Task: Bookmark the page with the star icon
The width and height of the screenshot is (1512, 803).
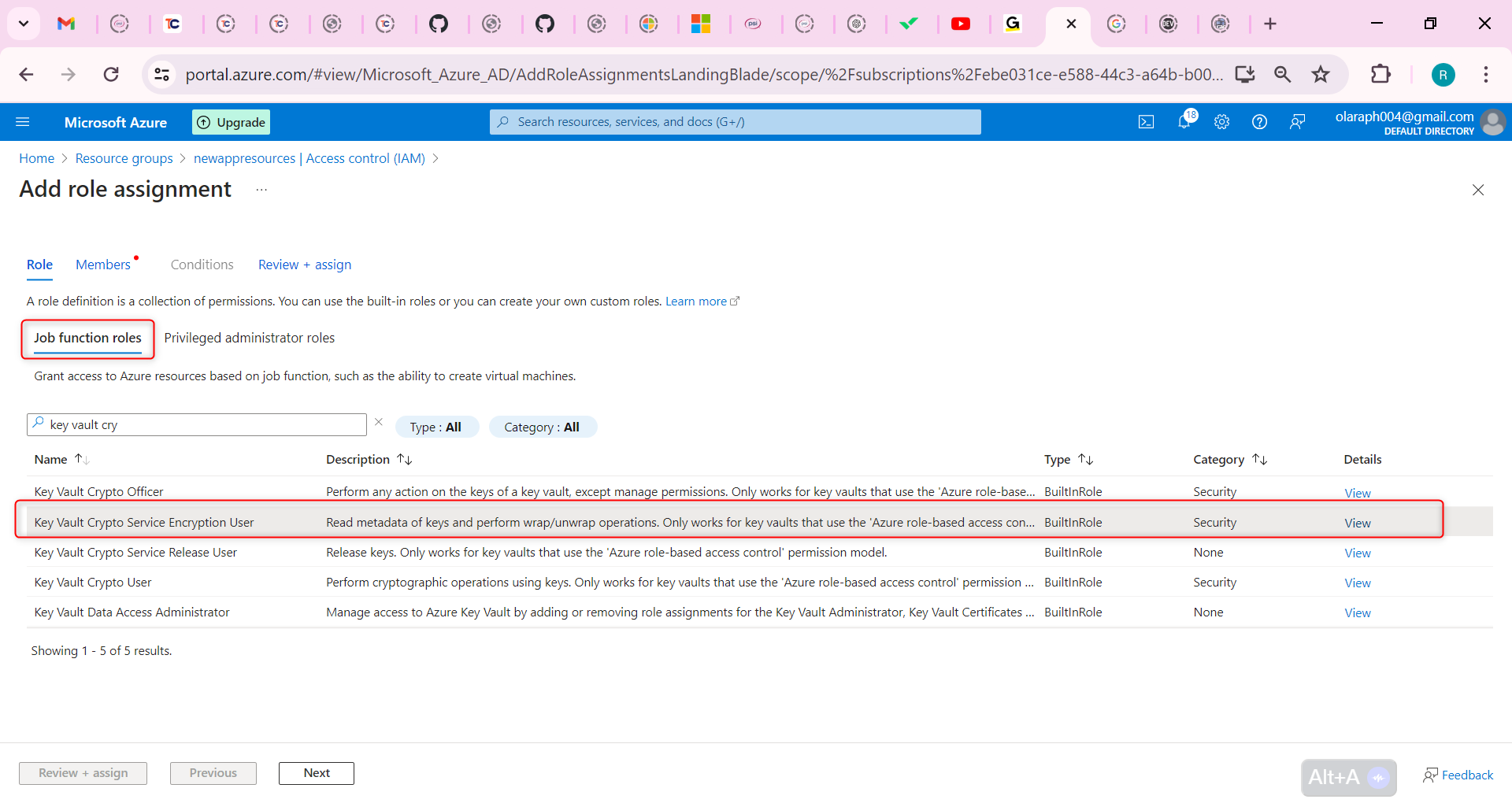Action: tap(1321, 74)
